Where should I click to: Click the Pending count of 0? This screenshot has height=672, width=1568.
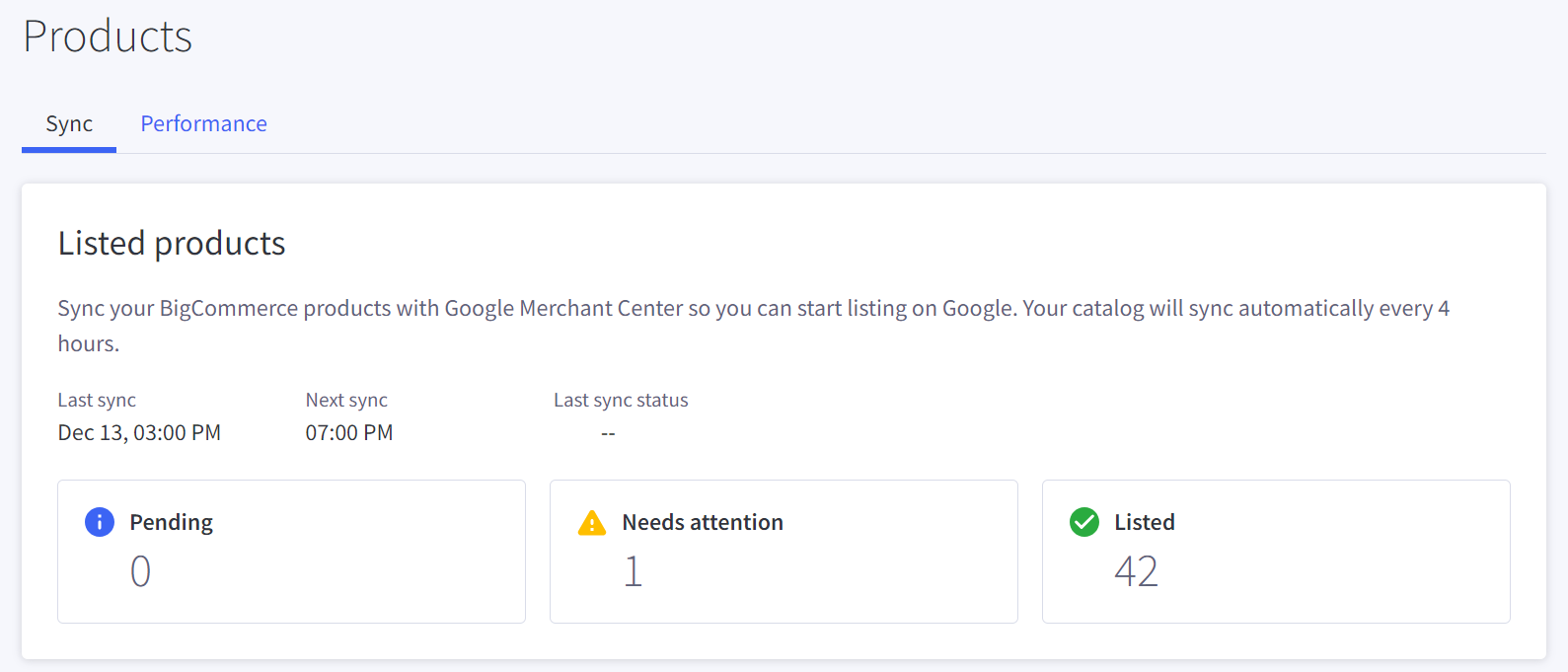(141, 571)
